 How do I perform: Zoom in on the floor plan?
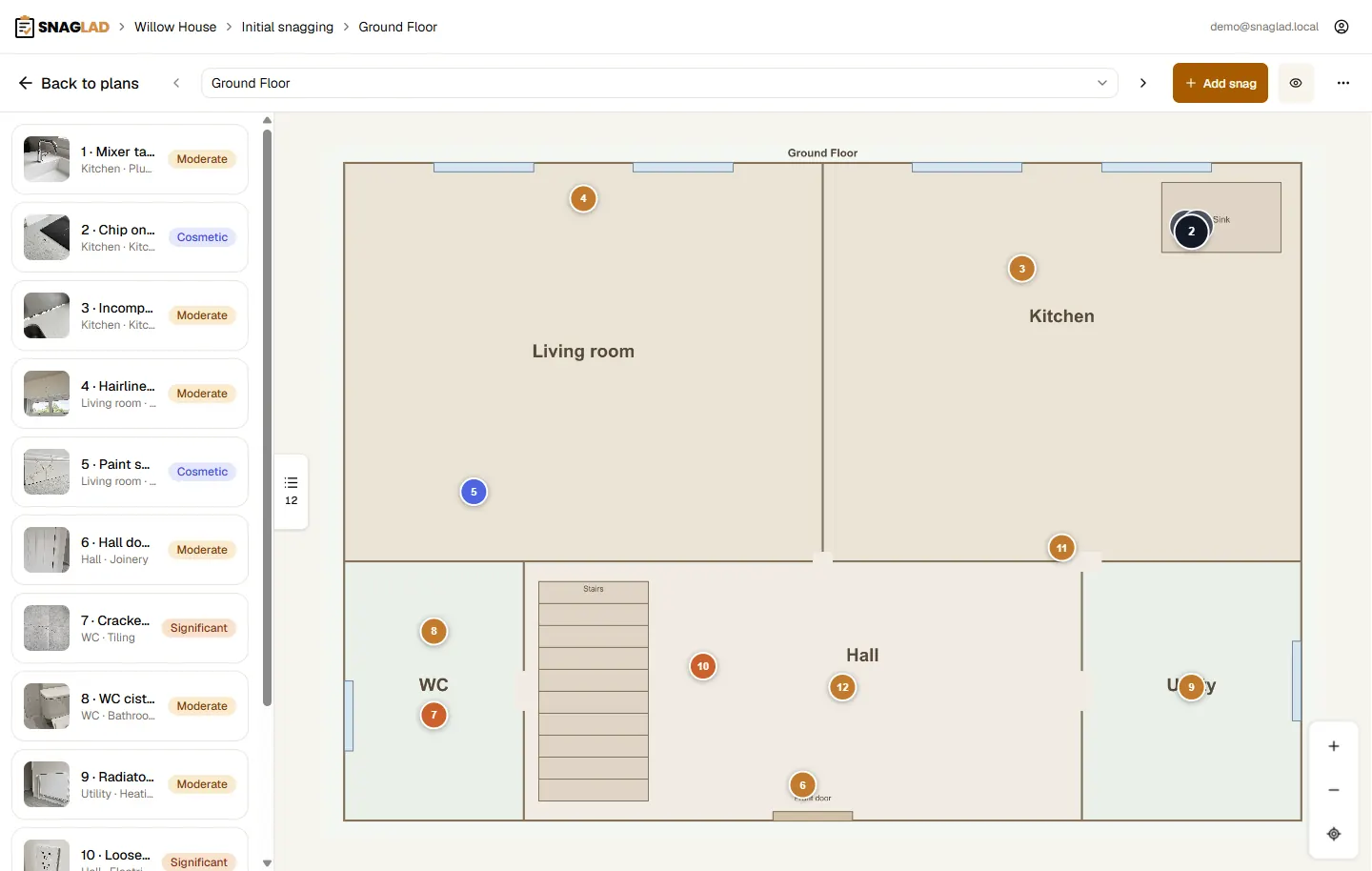coord(1334,746)
